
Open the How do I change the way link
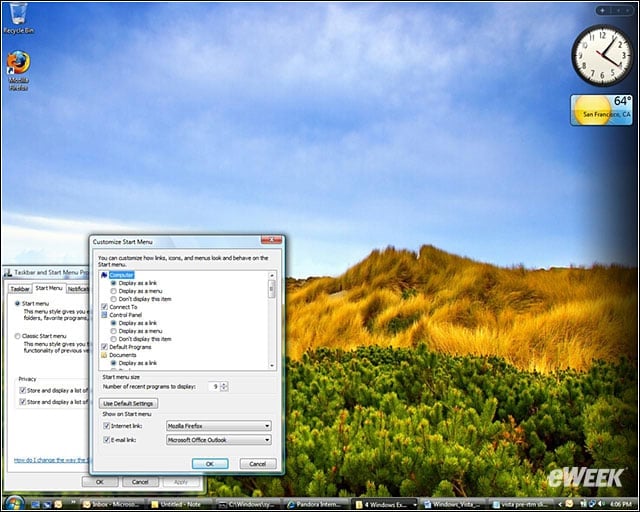(51, 460)
